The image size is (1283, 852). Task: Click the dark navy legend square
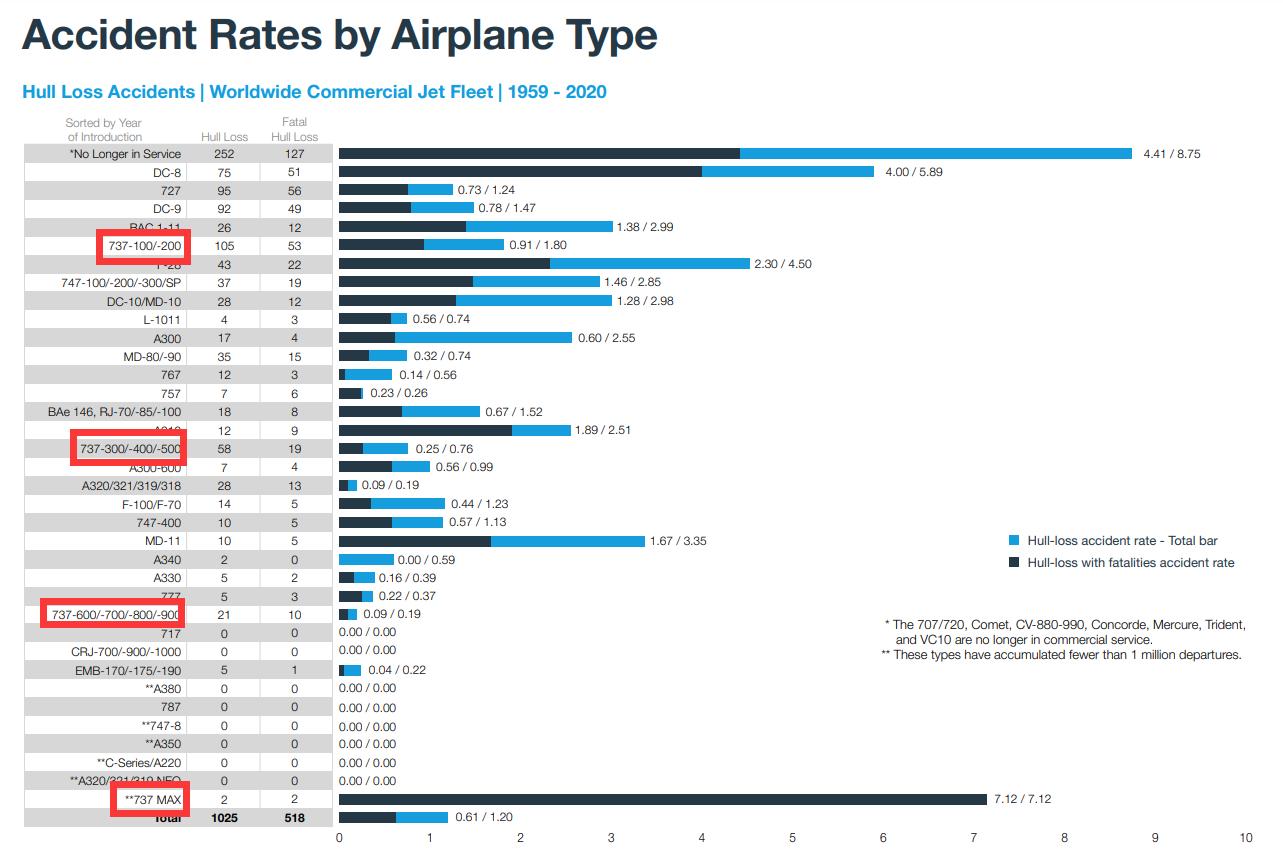tap(1014, 562)
